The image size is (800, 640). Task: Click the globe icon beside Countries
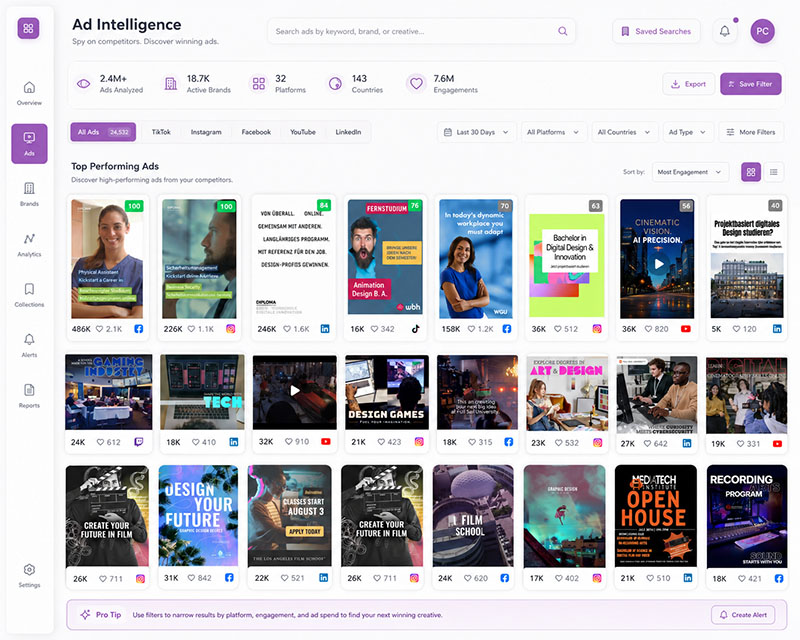click(335, 84)
